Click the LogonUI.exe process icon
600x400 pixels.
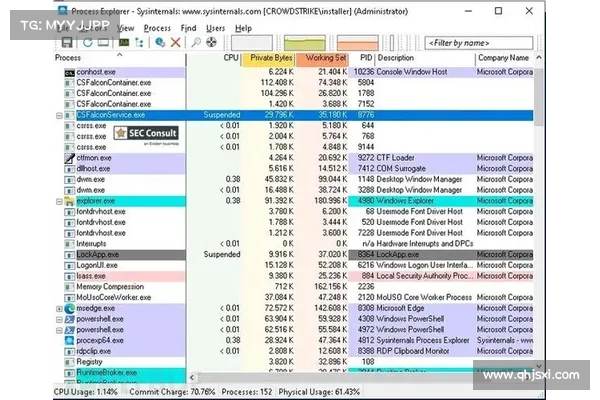(69, 265)
